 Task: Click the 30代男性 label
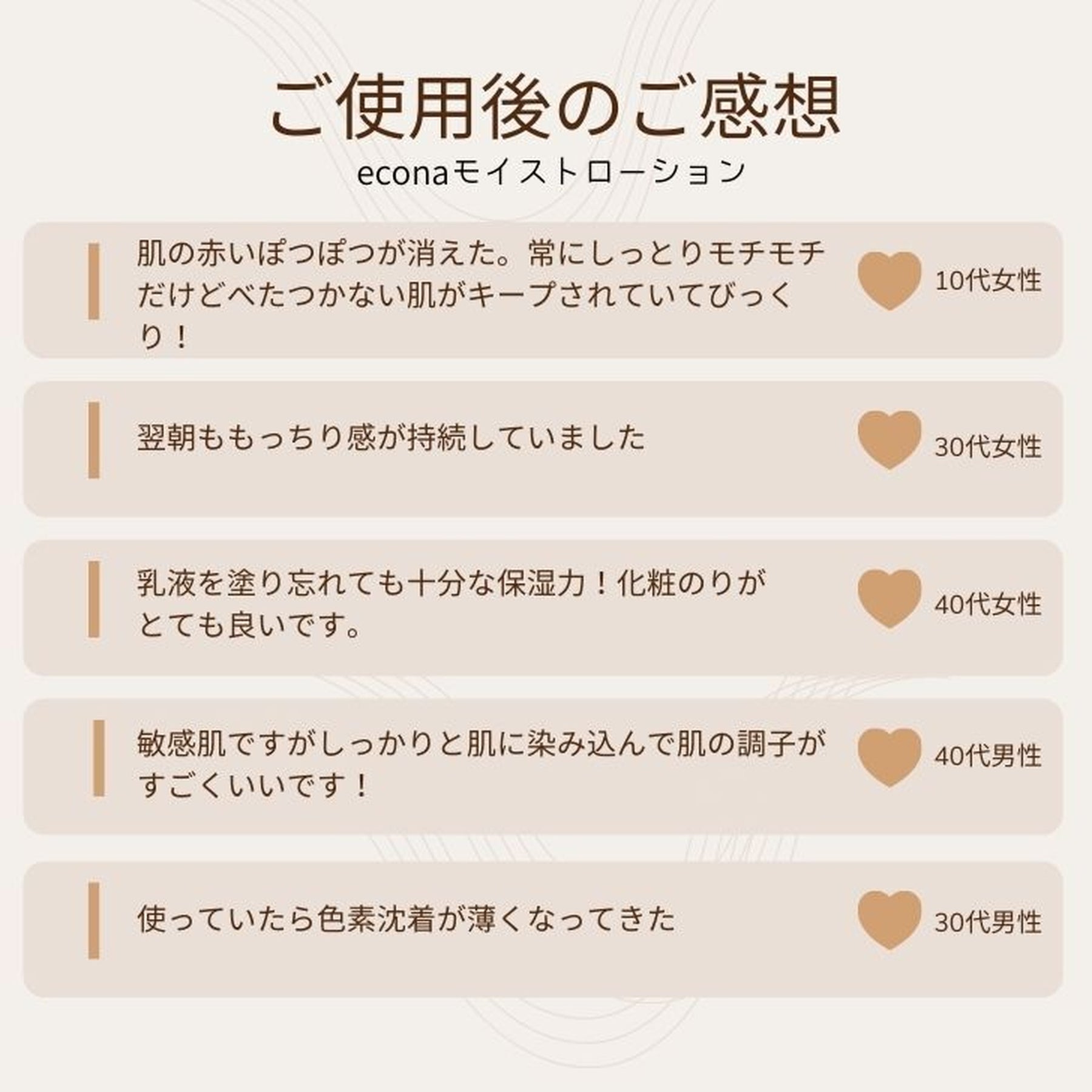pyautogui.click(x=988, y=923)
